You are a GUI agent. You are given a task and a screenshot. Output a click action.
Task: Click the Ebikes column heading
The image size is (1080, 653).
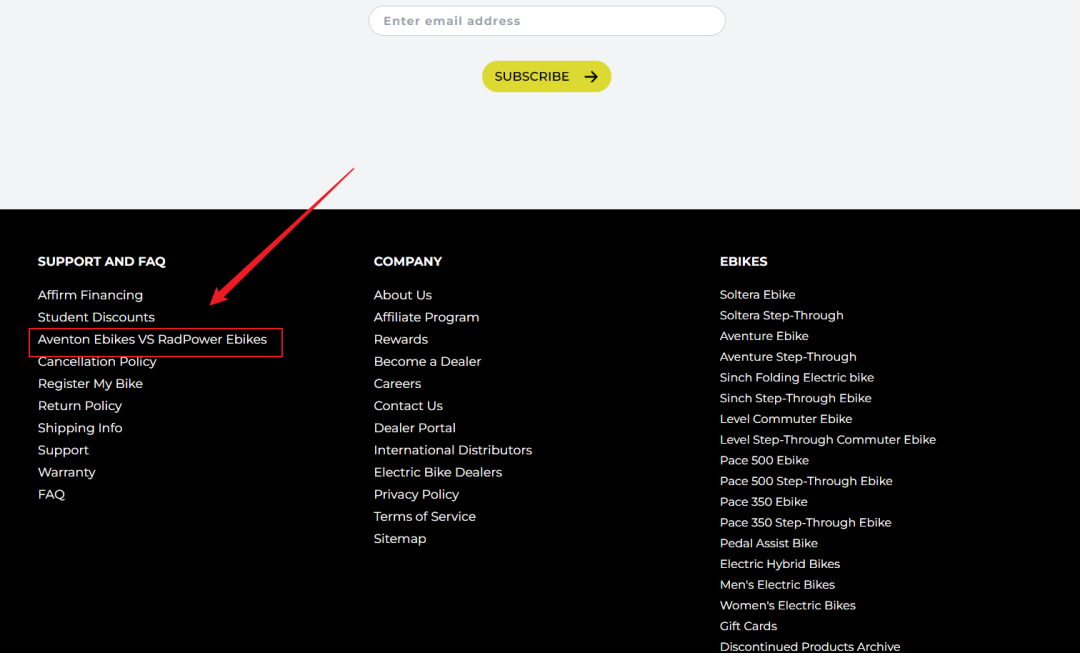[744, 262]
